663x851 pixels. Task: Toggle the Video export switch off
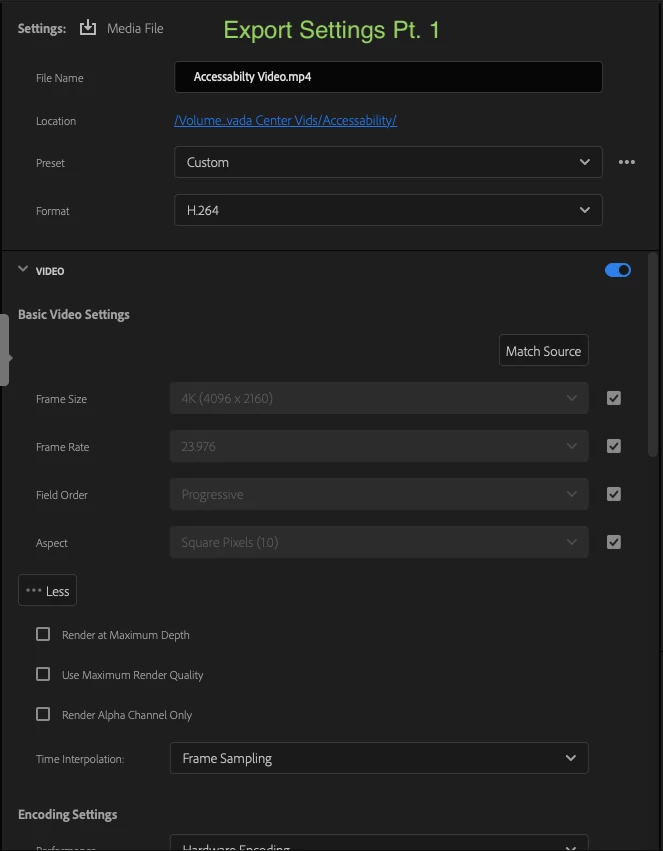618,270
